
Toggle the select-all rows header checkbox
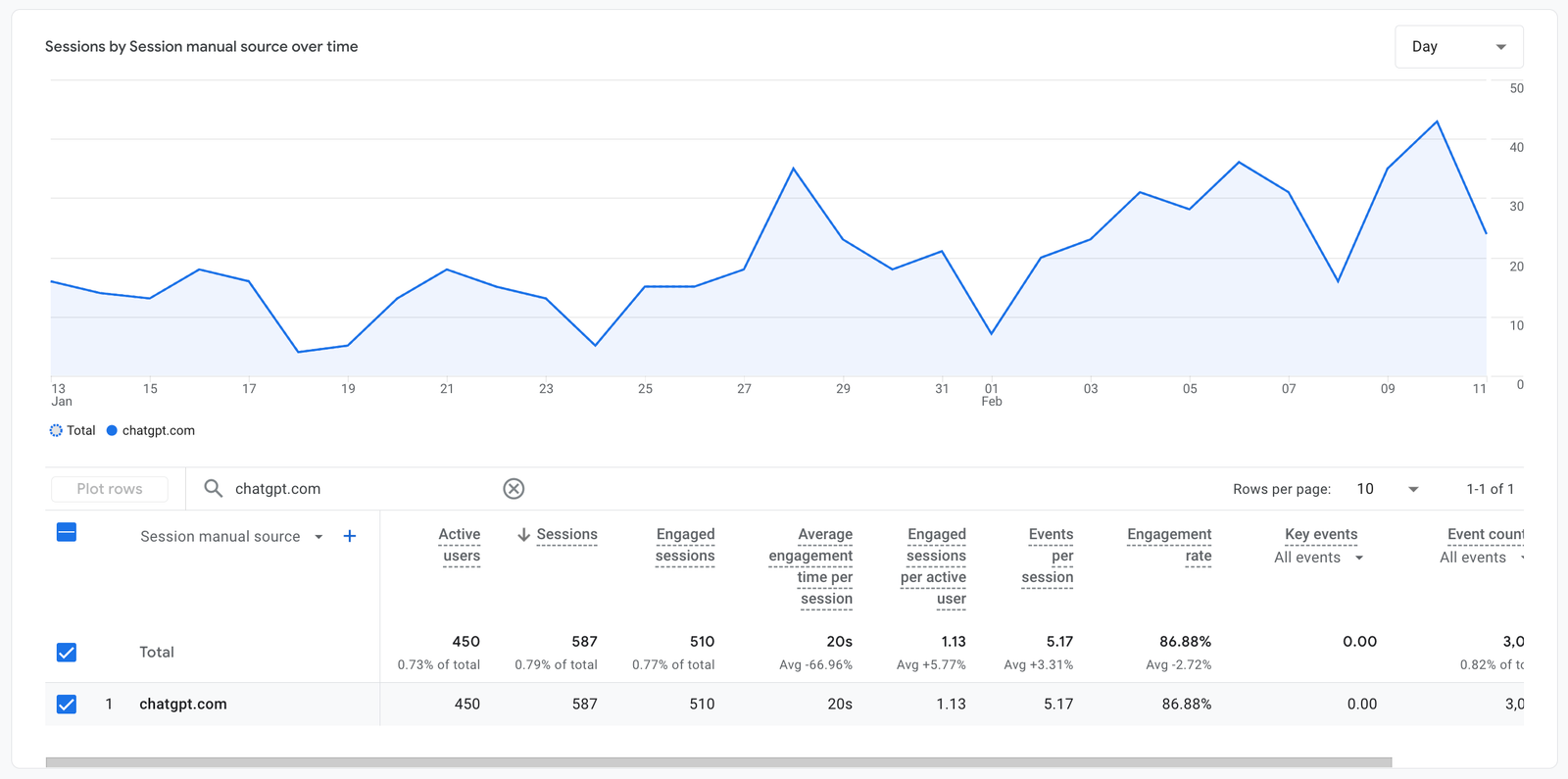tap(67, 532)
